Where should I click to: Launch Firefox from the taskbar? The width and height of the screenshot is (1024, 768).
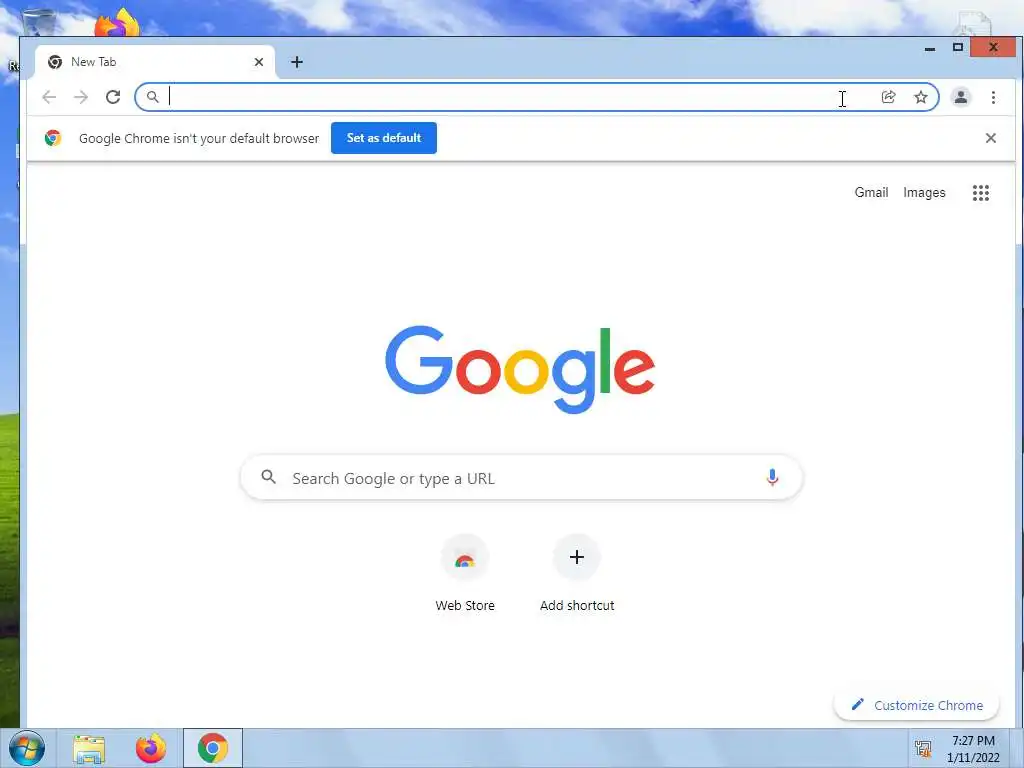click(151, 748)
